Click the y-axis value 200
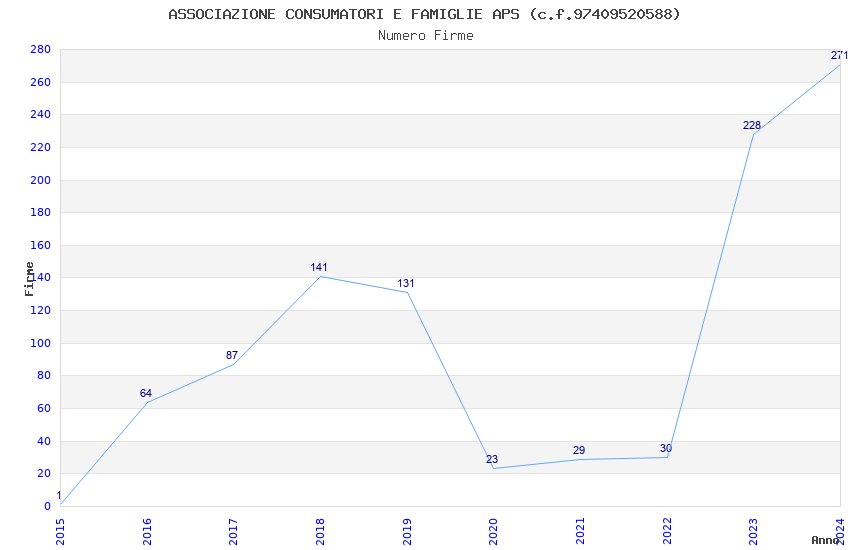The image size is (850, 550). (x=41, y=180)
